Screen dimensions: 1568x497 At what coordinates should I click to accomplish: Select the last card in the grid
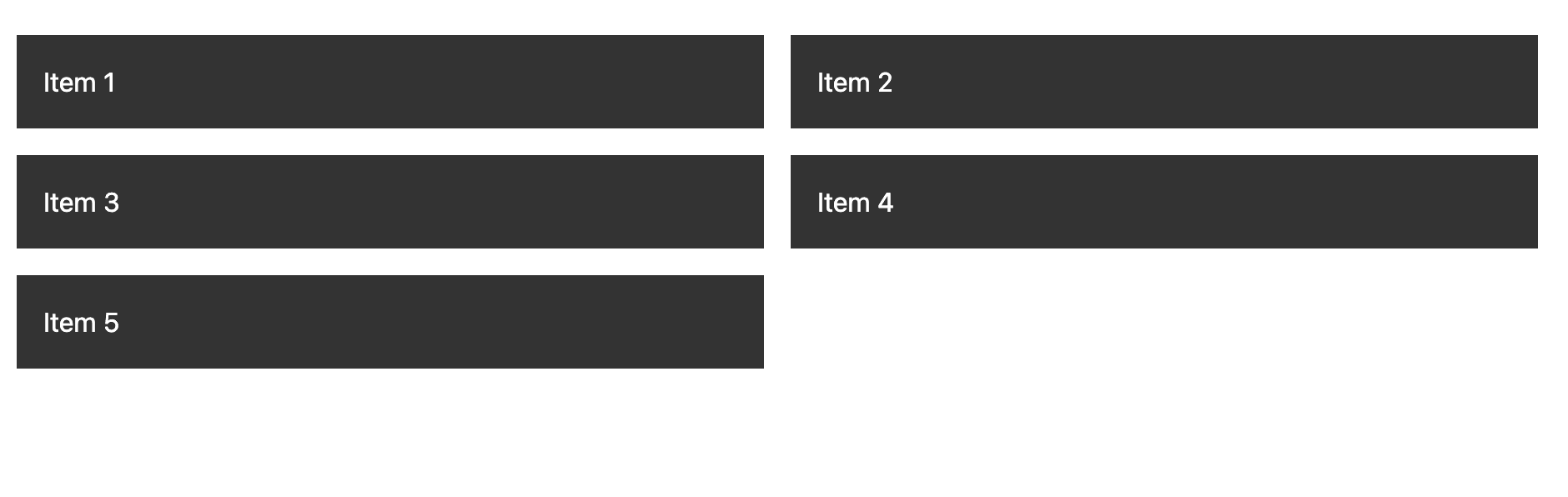(390, 322)
